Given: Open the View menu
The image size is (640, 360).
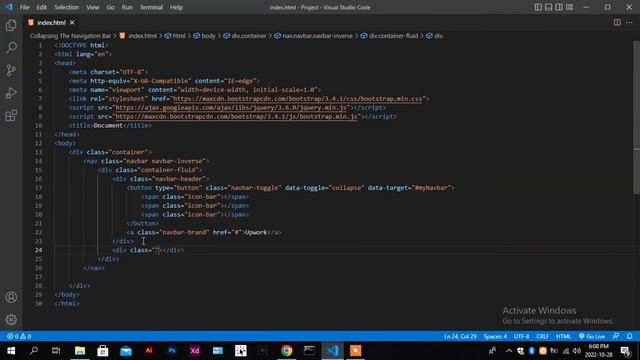Looking at the screenshot, I should coord(93,7).
